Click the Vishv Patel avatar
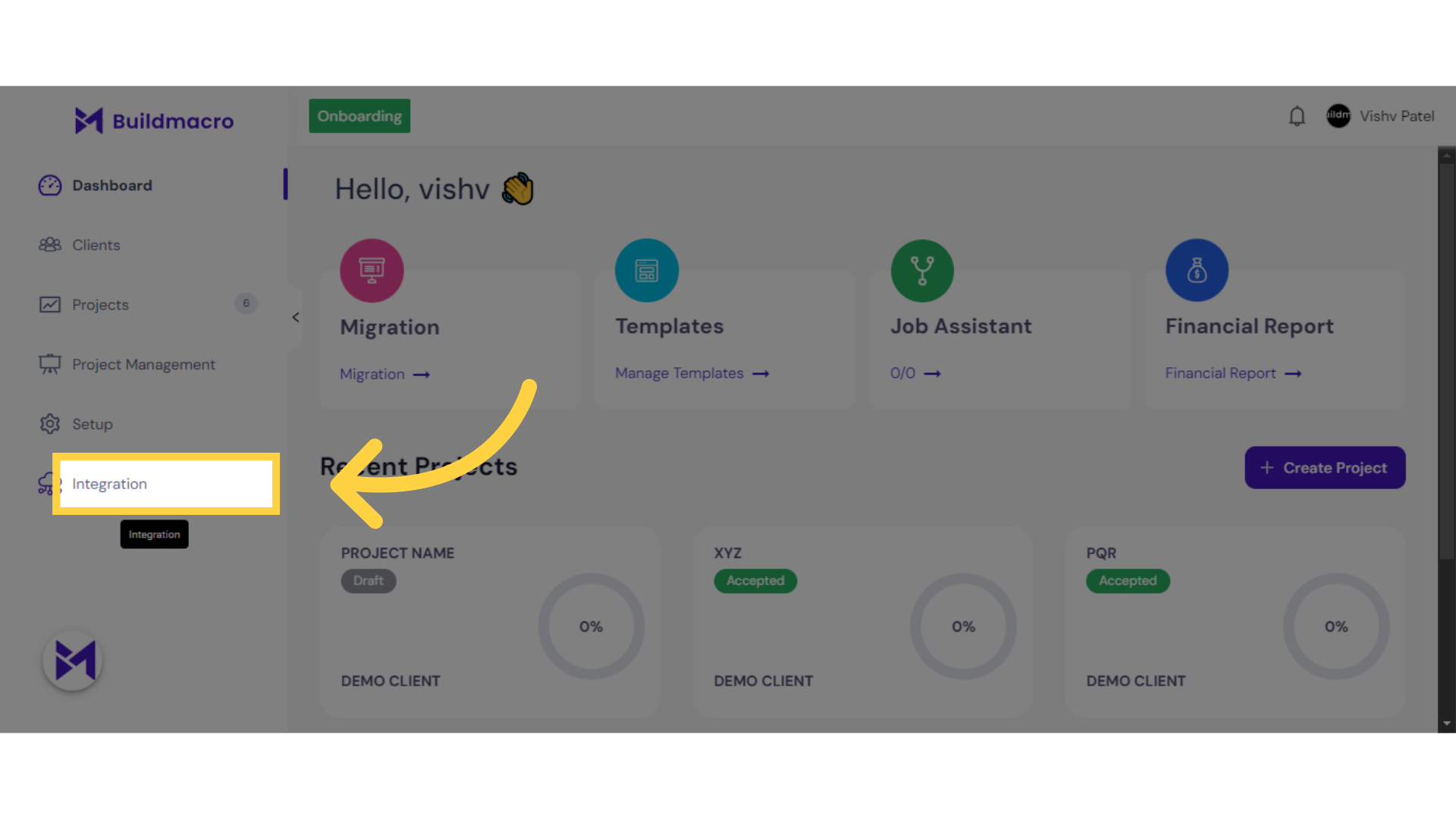1456x819 pixels. coord(1338,116)
